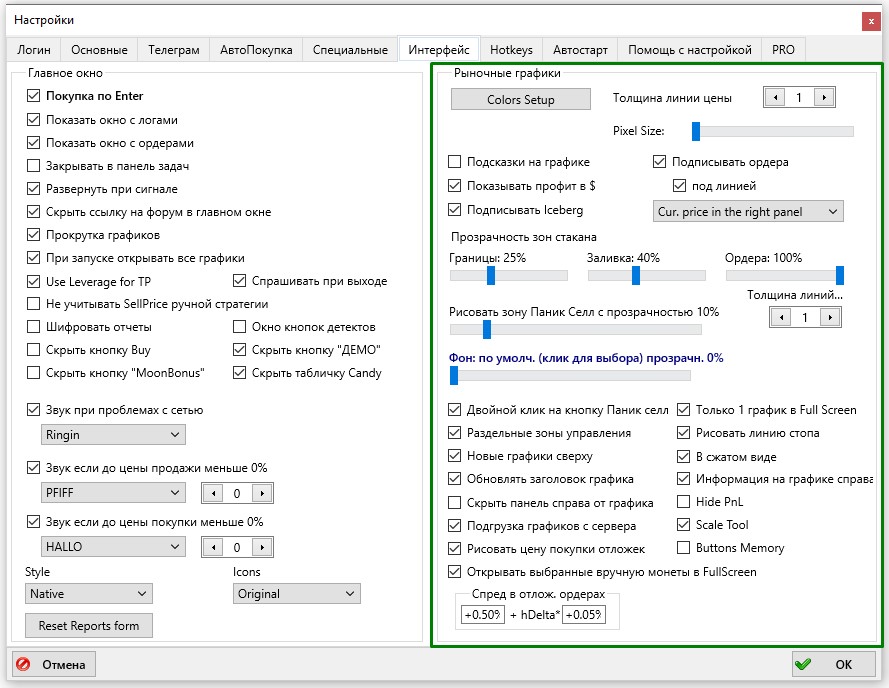Viewport: 889px width, 688px height.
Task: Click the first spread input field
Action: (x=482, y=614)
